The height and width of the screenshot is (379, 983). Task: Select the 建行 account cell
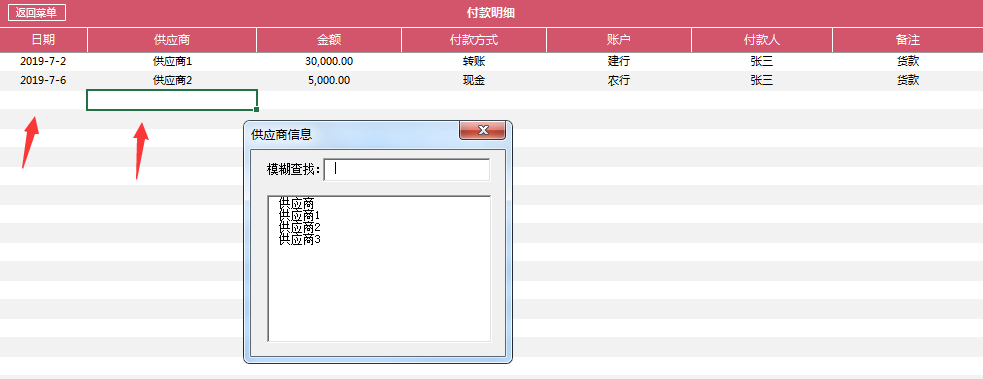tap(619, 61)
